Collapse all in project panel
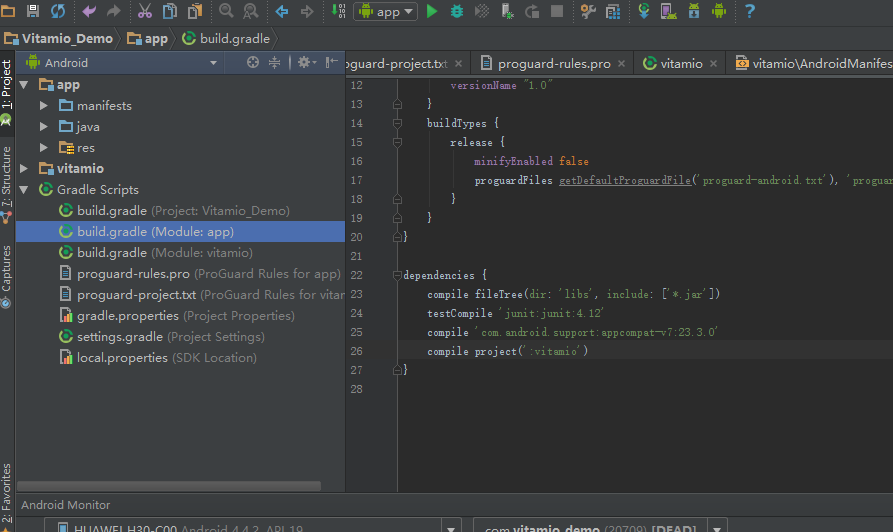The height and width of the screenshot is (532, 893). (275, 63)
